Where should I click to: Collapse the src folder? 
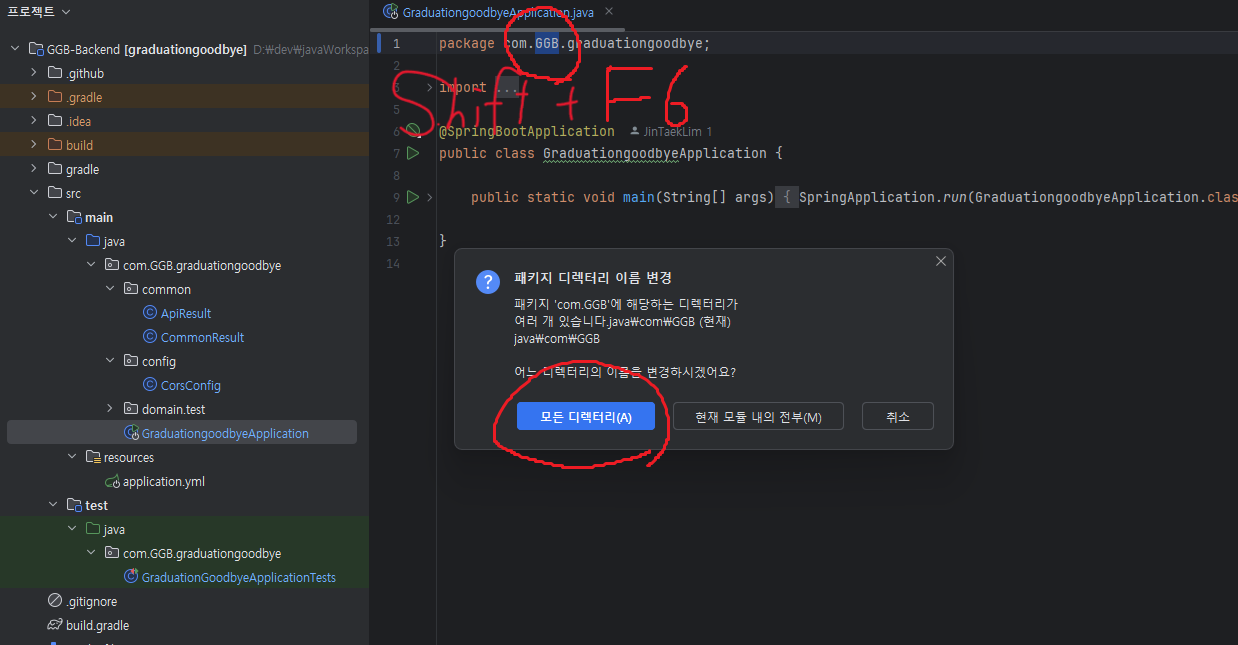pos(33,193)
